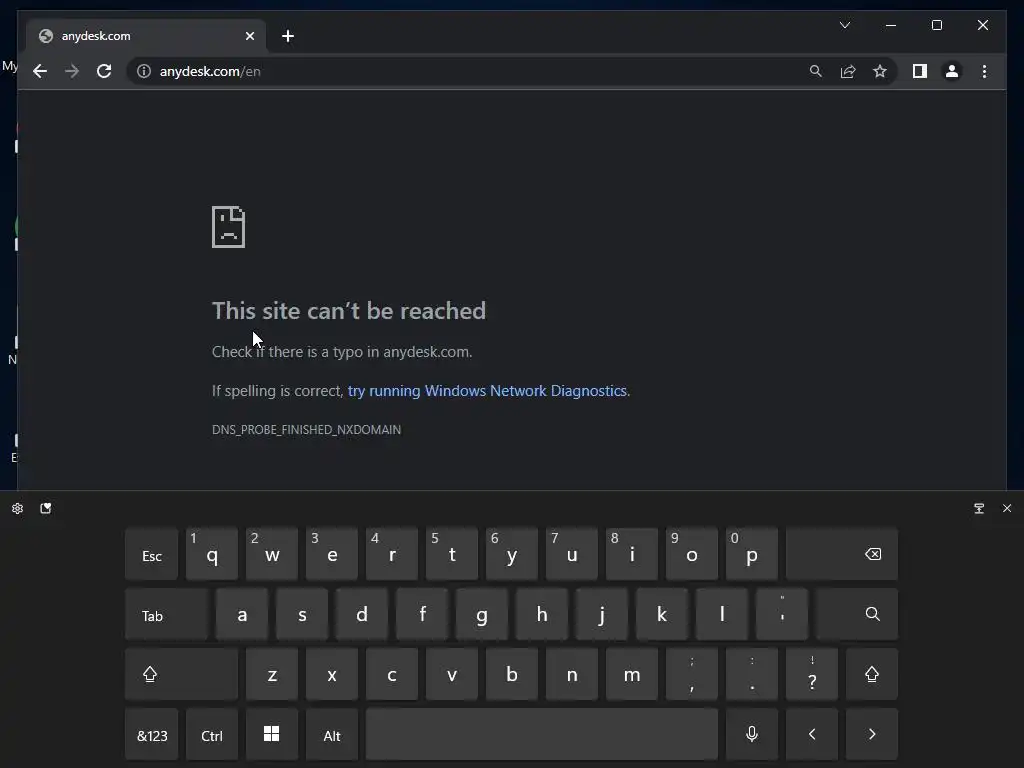Toggle the right Shift key

(872, 675)
